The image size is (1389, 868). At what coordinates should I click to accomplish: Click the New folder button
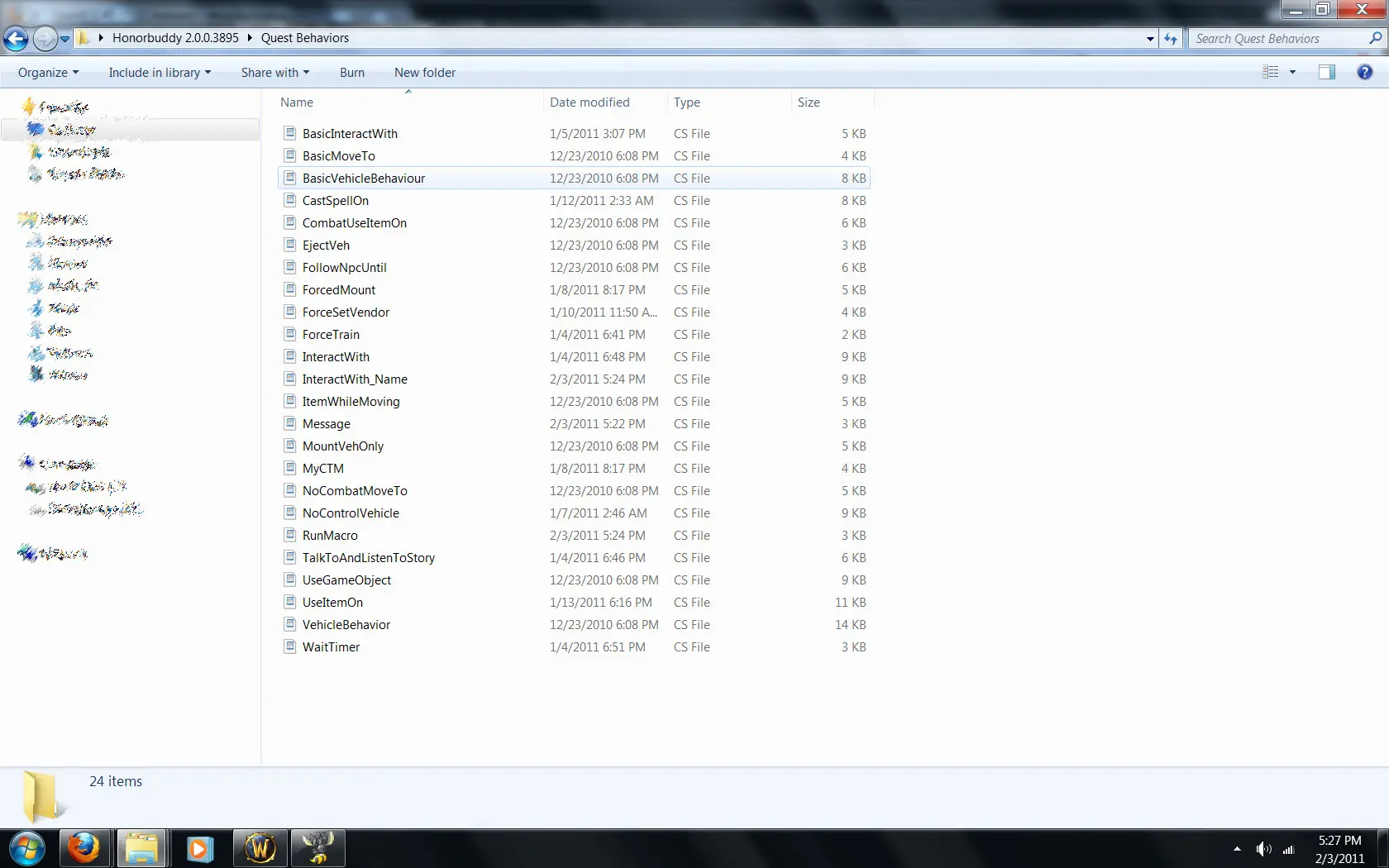coord(425,73)
